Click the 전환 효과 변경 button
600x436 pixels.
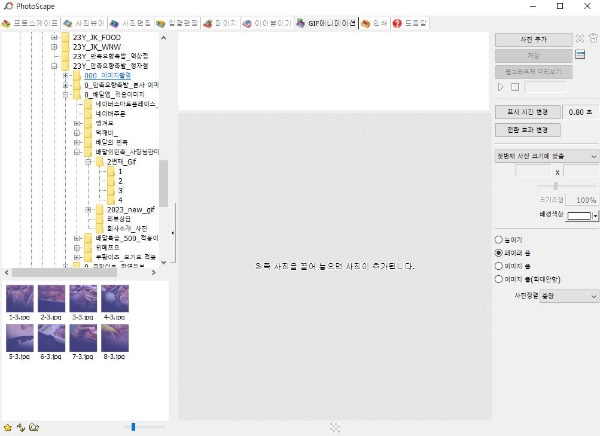tap(528, 130)
